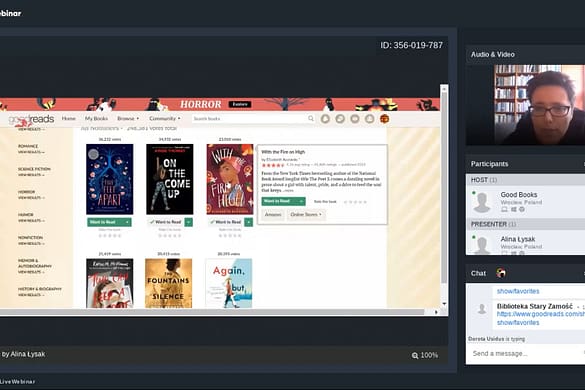Open shelf dropdown for Five Feet Apart
Image resolution: width=585 pixels, height=390 pixels.
128,222
